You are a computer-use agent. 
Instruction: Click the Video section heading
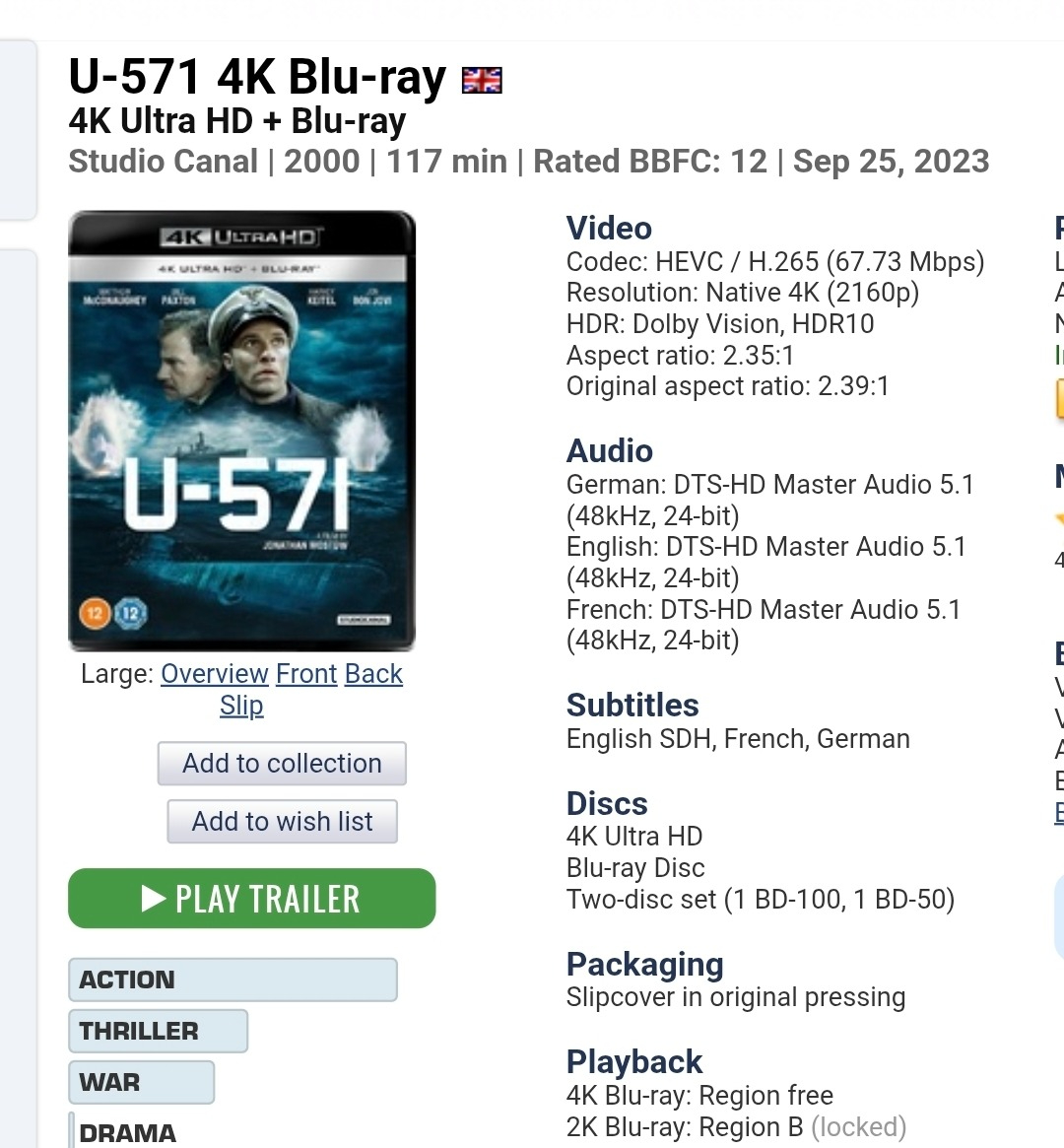point(609,228)
